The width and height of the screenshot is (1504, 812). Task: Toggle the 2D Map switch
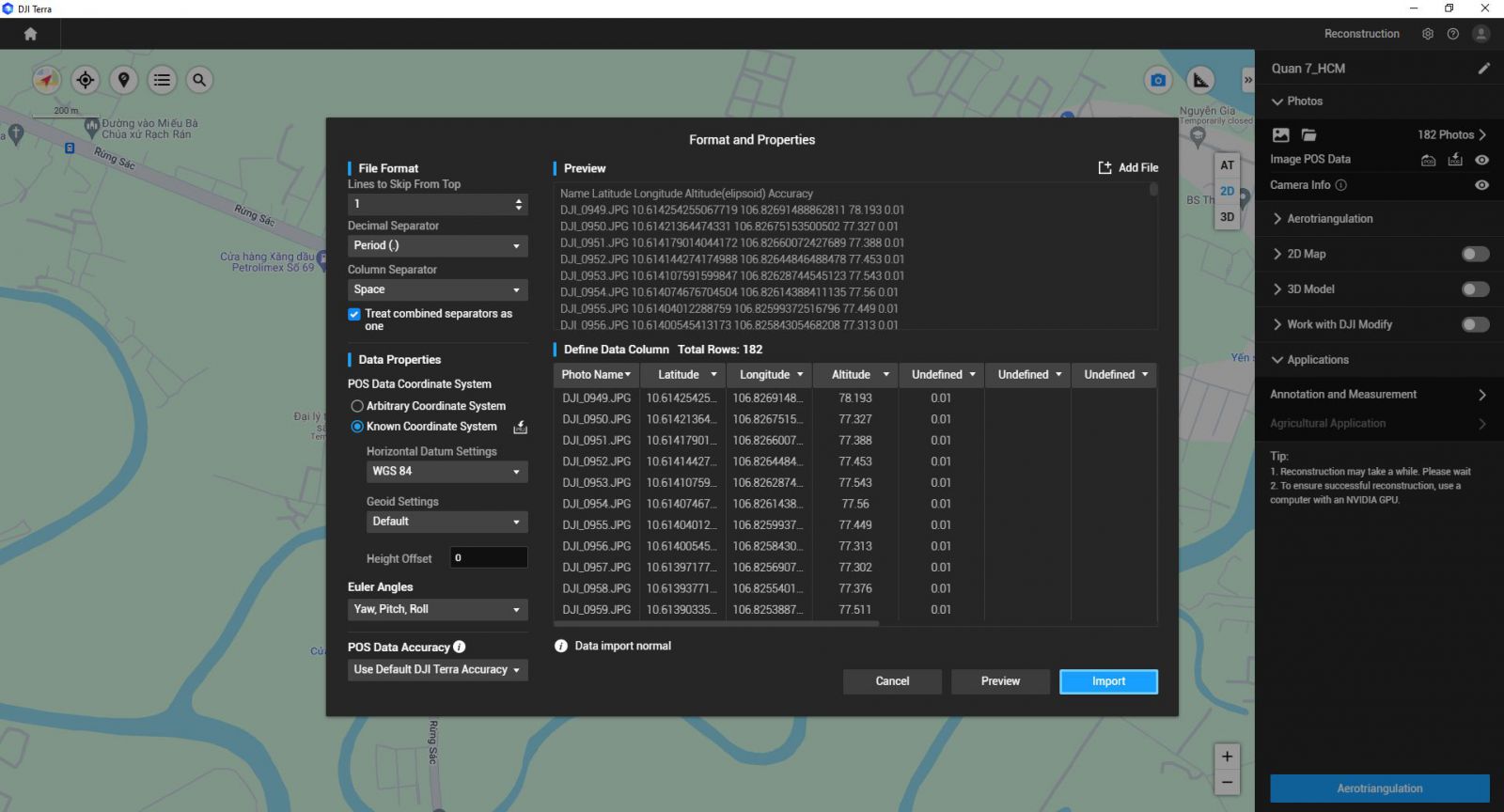pyautogui.click(x=1475, y=254)
